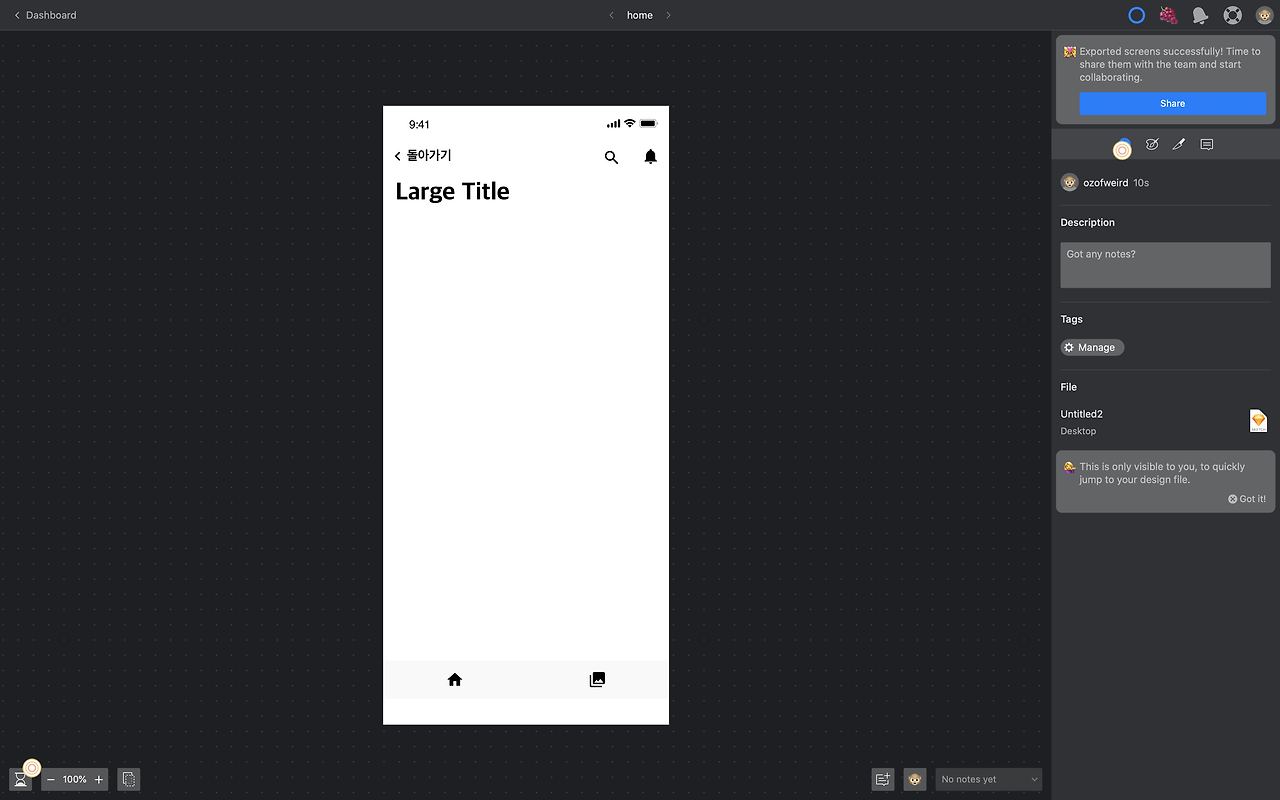The image size is (1280, 800).
Task: Open version history hourglass icon
Action: (x=20, y=779)
